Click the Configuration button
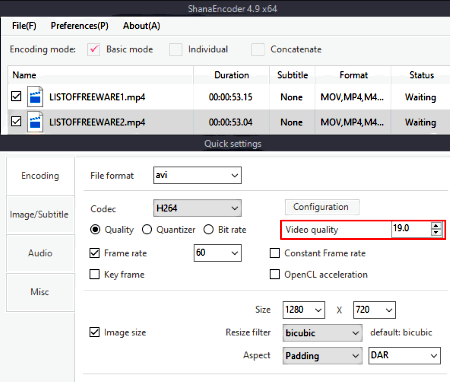Image resolution: width=450 pixels, height=382 pixels. (322, 207)
